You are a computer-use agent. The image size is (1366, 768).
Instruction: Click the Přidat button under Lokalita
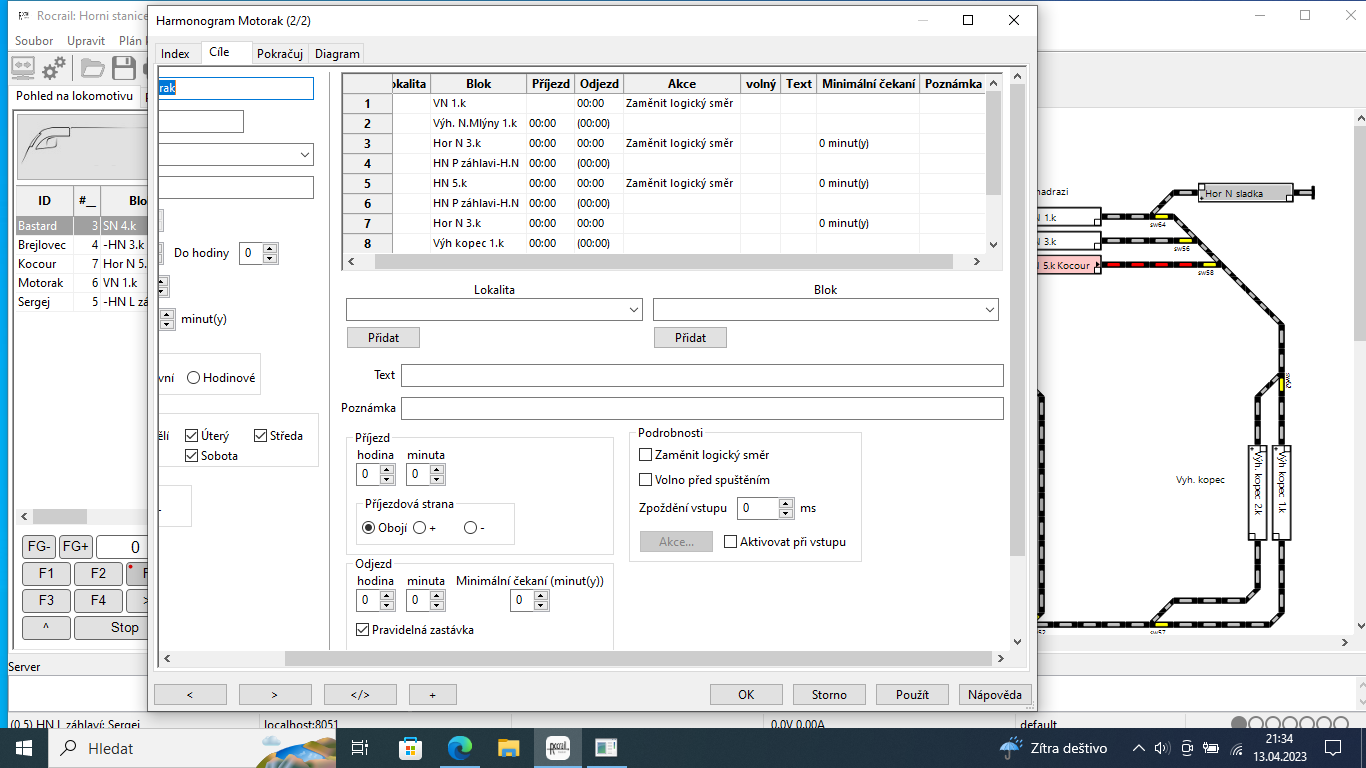pyautogui.click(x=383, y=338)
